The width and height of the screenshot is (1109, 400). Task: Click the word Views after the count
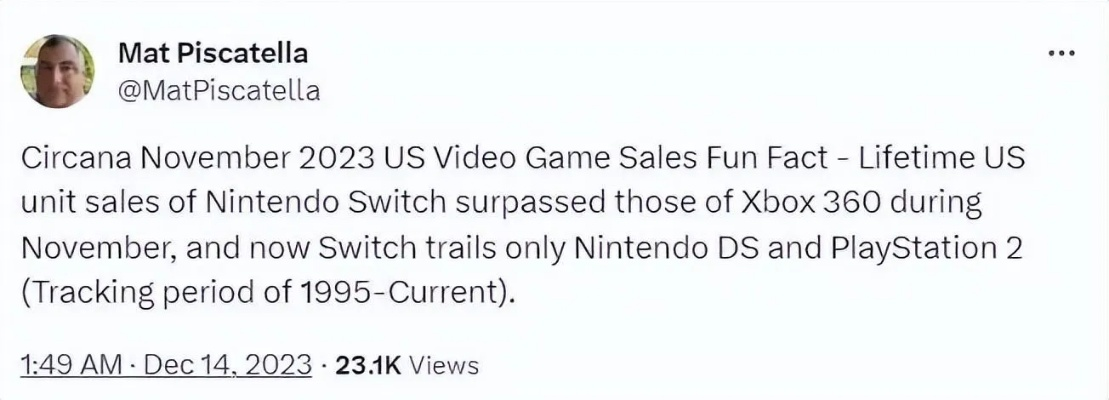(x=445, y=365)
